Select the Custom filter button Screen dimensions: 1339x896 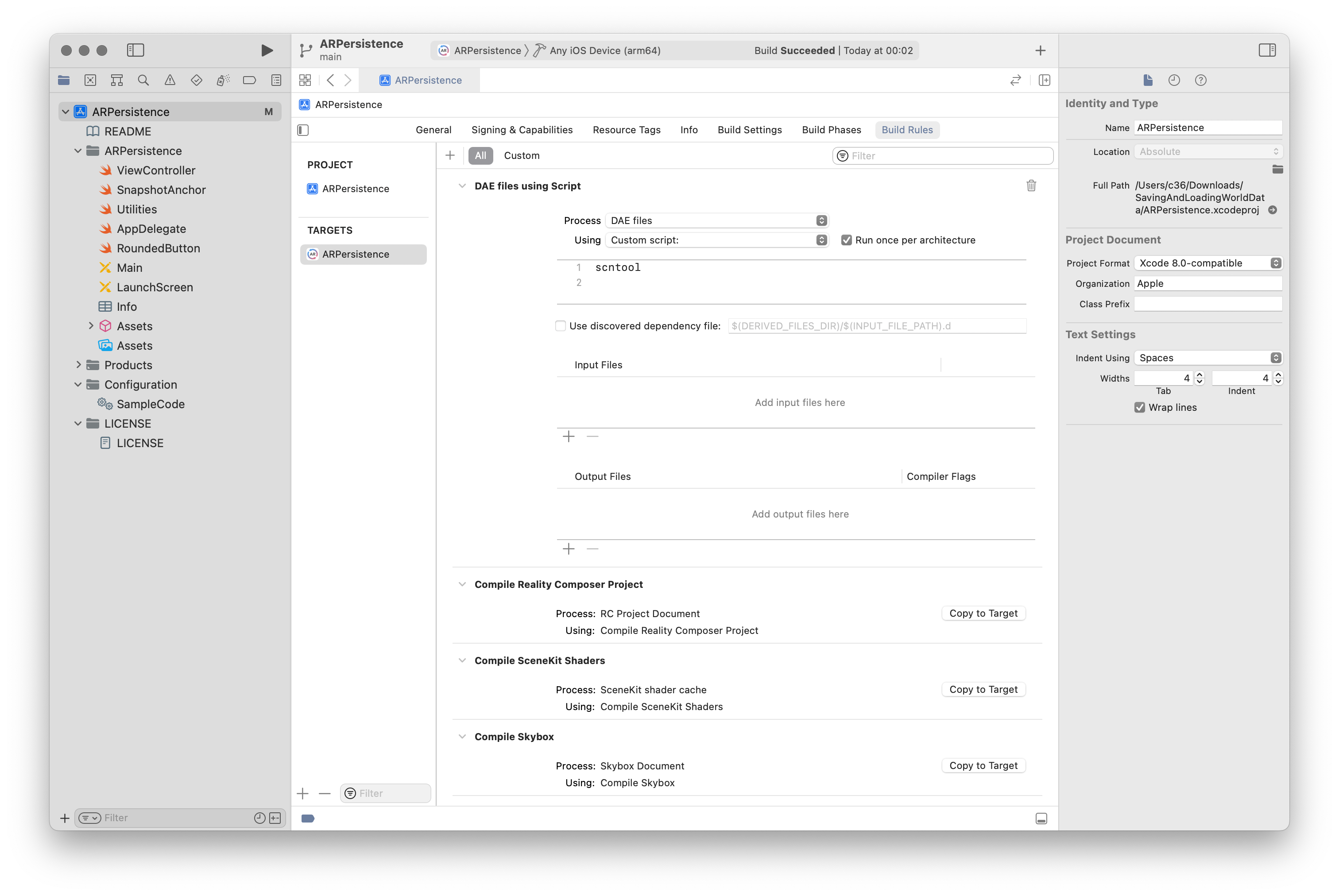pyautogui.click(x=521, y=155)
